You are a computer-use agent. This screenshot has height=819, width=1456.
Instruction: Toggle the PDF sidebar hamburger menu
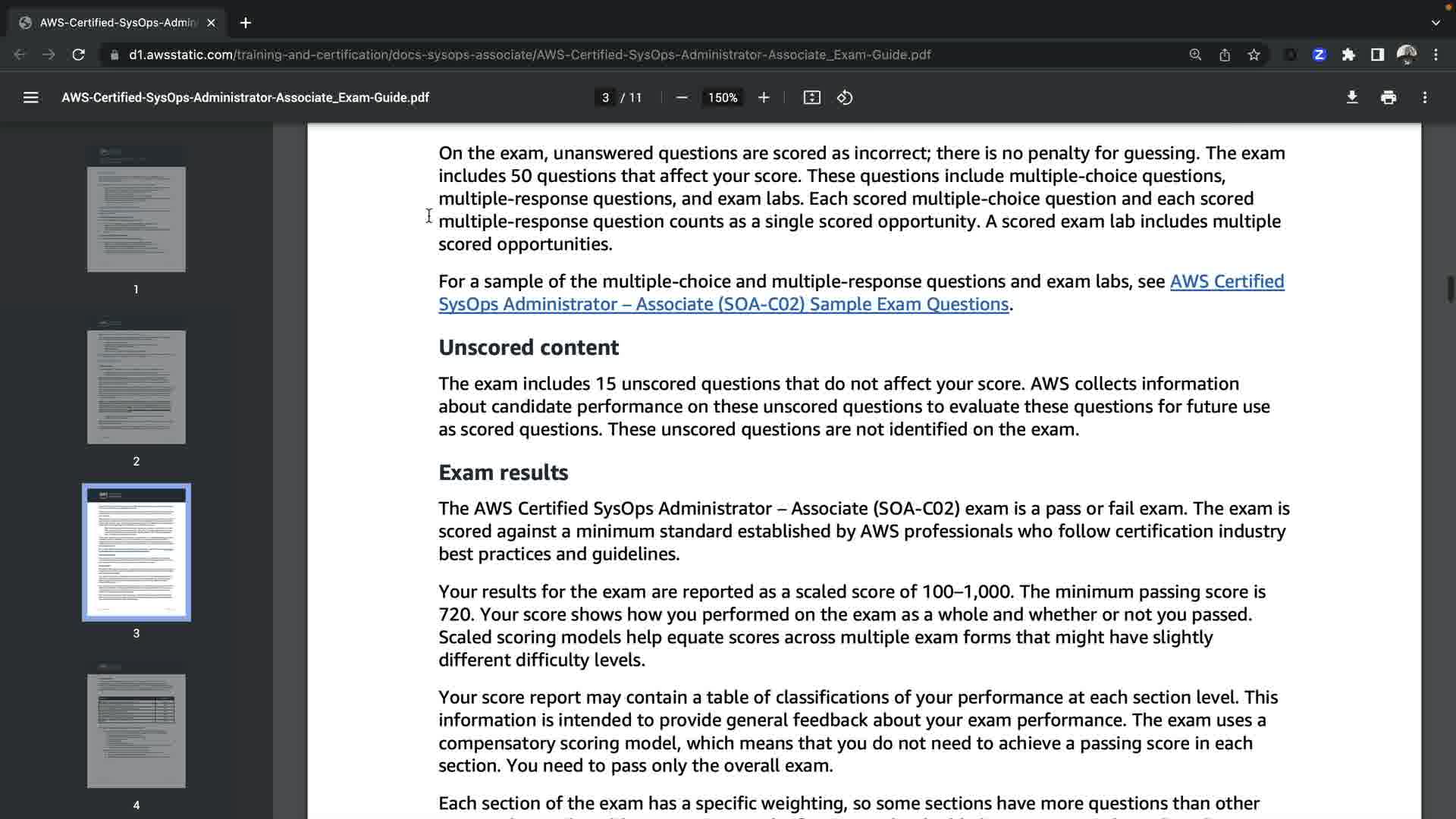(x=30, y=98)
